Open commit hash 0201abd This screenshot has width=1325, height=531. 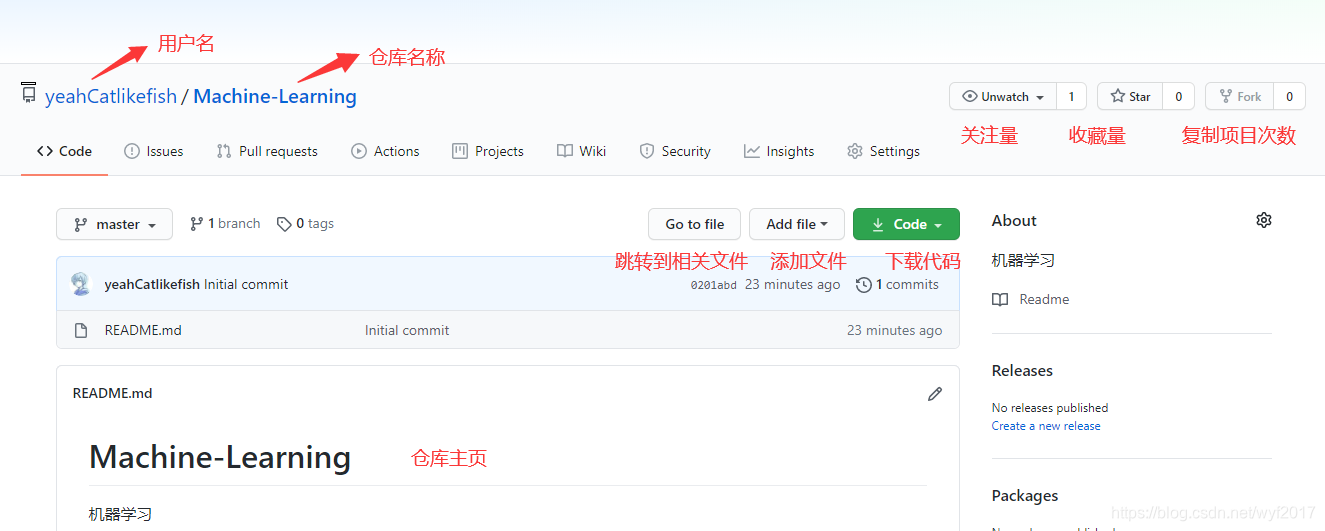pyautogui.click(x=713, y=285)
